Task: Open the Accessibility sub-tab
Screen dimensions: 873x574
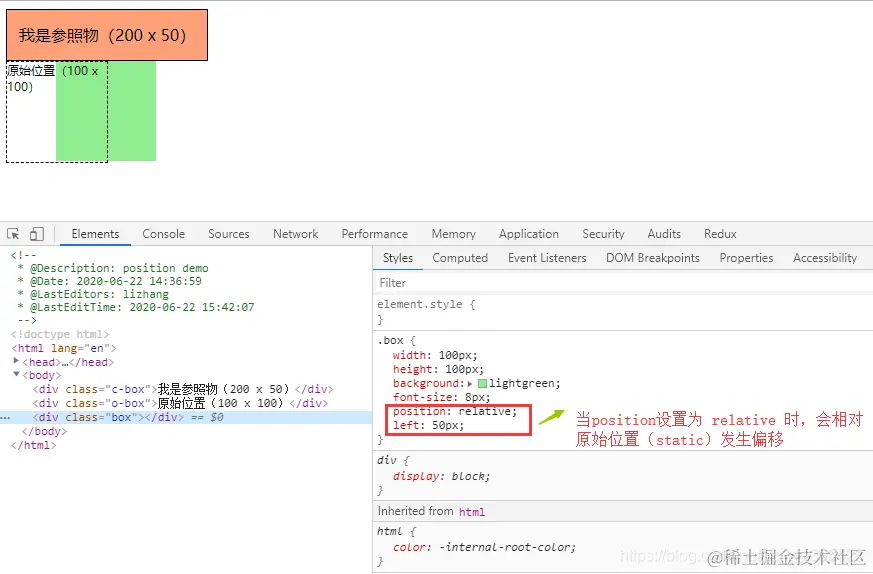Action: coord(825,258)
